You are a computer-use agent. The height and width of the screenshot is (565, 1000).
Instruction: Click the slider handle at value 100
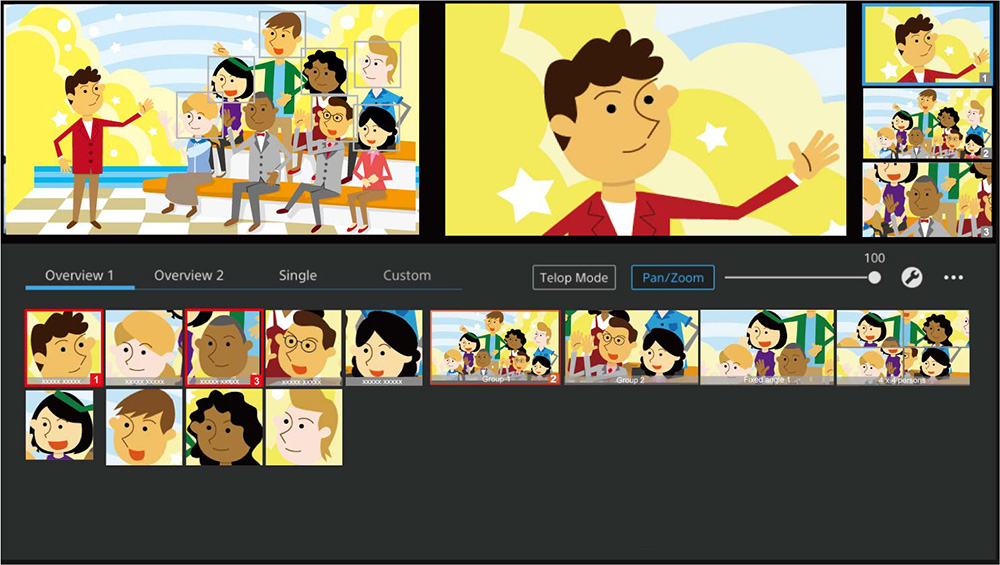click(x=875, y=278)
